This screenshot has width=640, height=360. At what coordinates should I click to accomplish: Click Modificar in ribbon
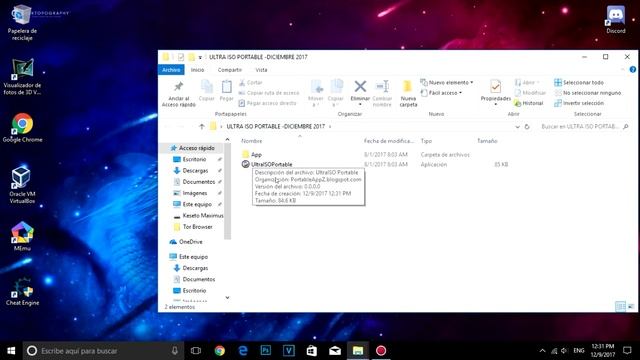[x=530, y=93]
